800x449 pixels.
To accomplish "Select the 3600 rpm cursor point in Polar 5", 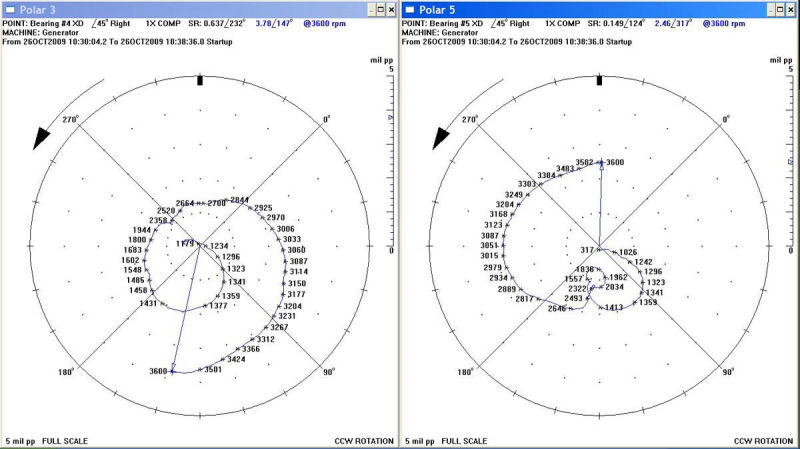I will click(601, 163).
